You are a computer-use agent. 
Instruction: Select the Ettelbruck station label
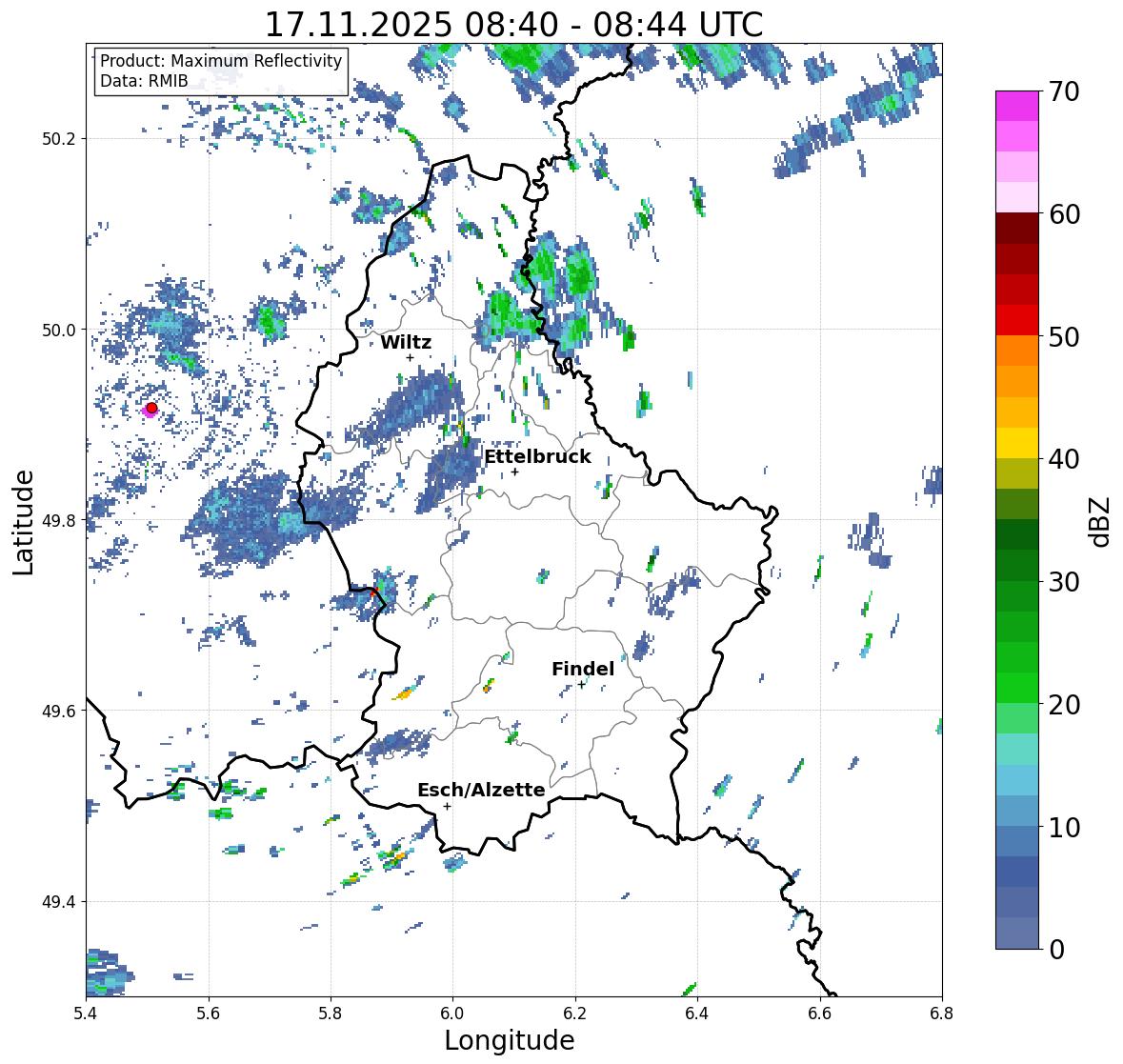[537, 457]
